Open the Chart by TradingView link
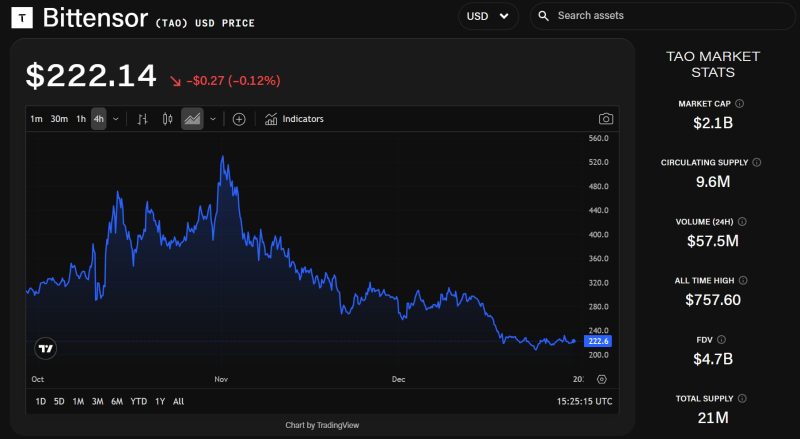 pos(322,425)
